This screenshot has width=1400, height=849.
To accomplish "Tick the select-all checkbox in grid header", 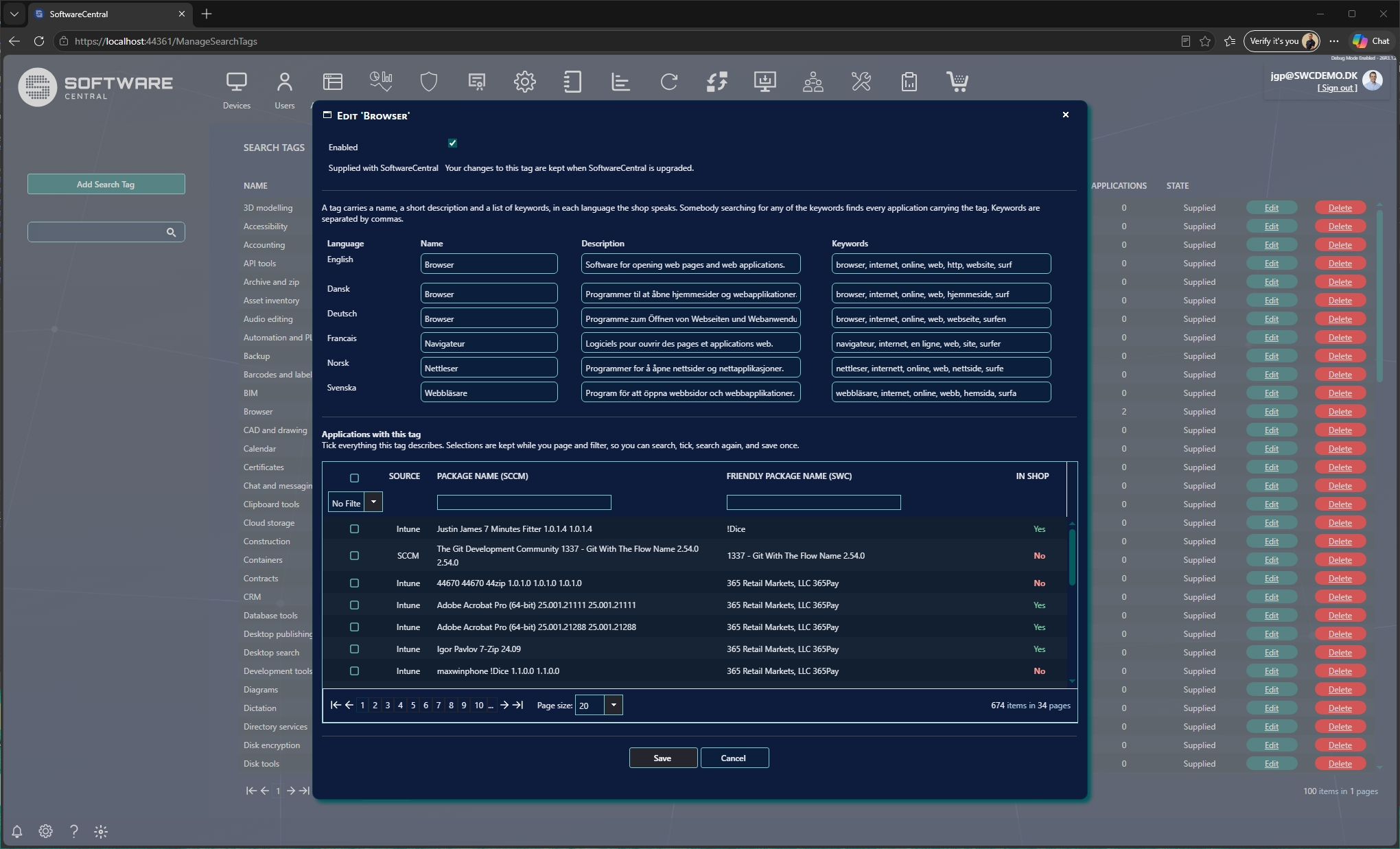I will (354, 478).
